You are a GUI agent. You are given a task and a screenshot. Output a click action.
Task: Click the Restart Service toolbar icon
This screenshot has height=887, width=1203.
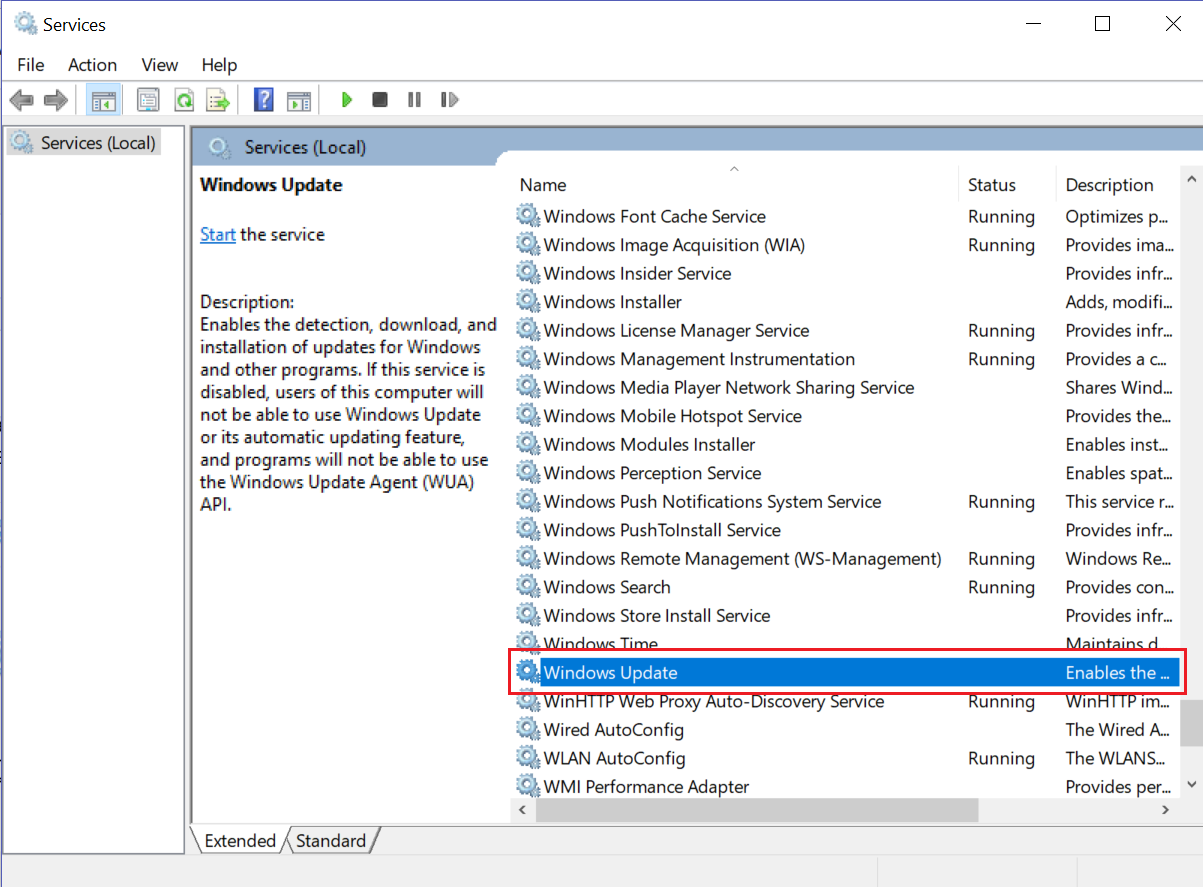449,100
